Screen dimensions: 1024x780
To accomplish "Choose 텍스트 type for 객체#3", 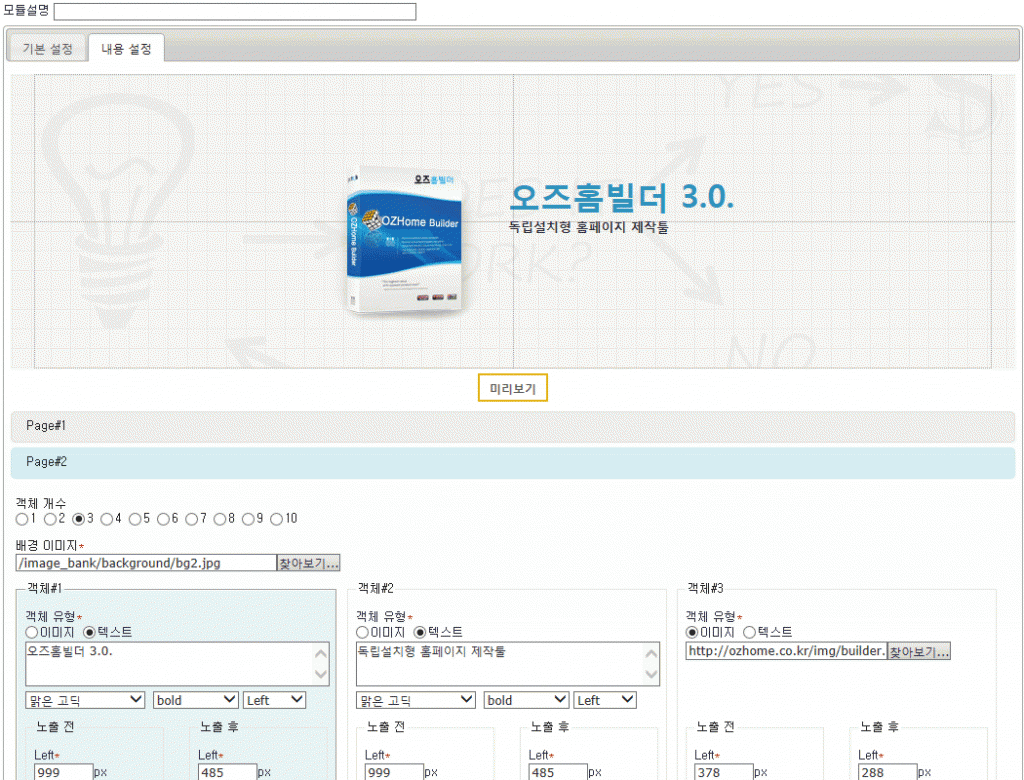I will 749,632.
